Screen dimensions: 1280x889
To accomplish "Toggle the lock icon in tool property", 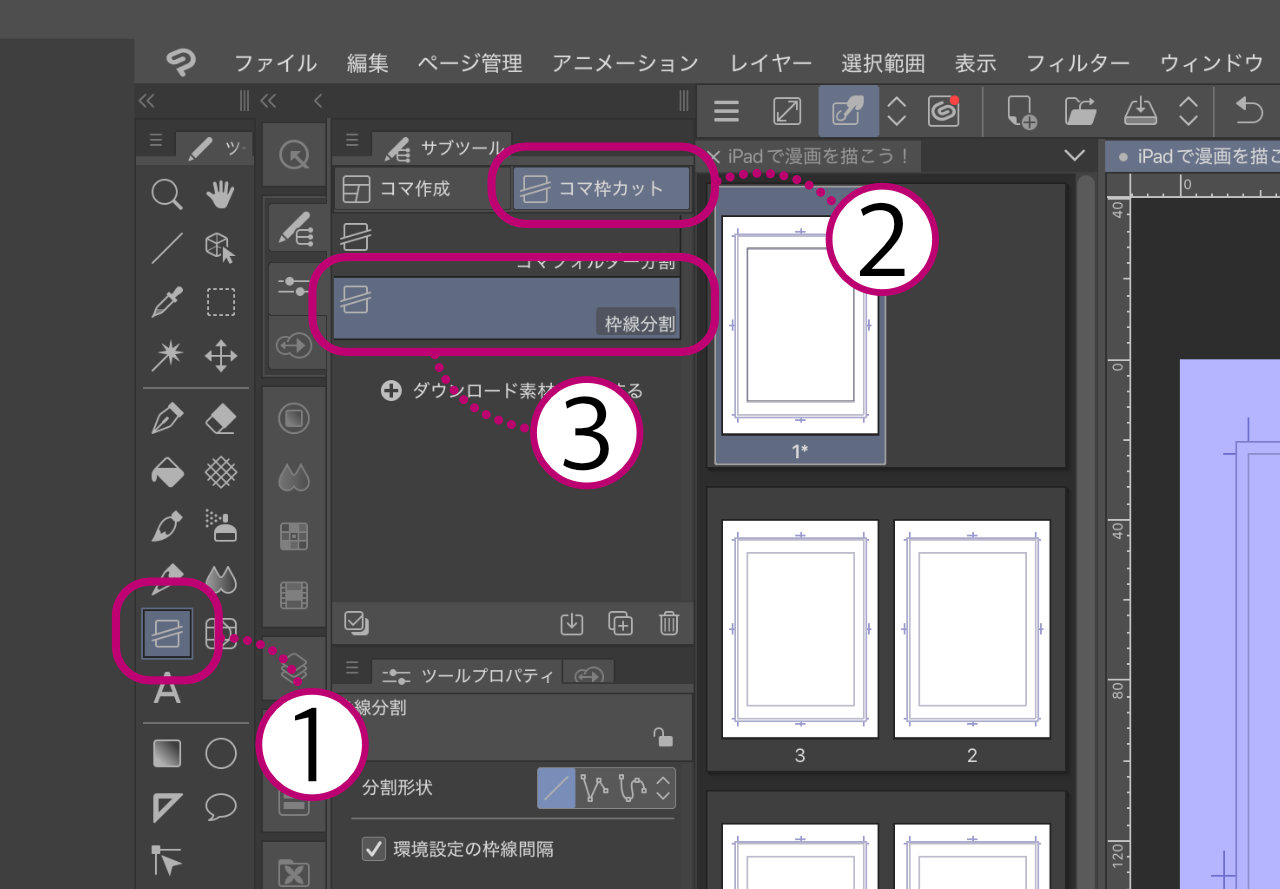I will 662,738.
